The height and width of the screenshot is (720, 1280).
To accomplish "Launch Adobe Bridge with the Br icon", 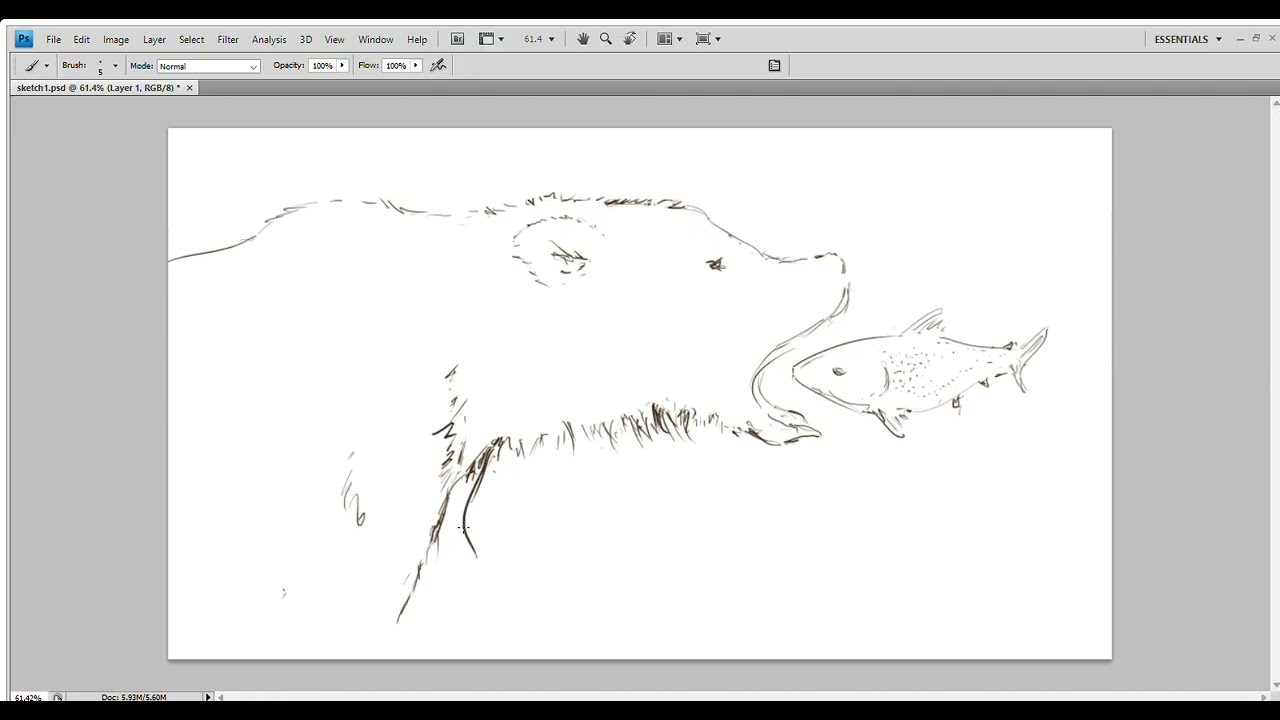I will coord(457,39).
